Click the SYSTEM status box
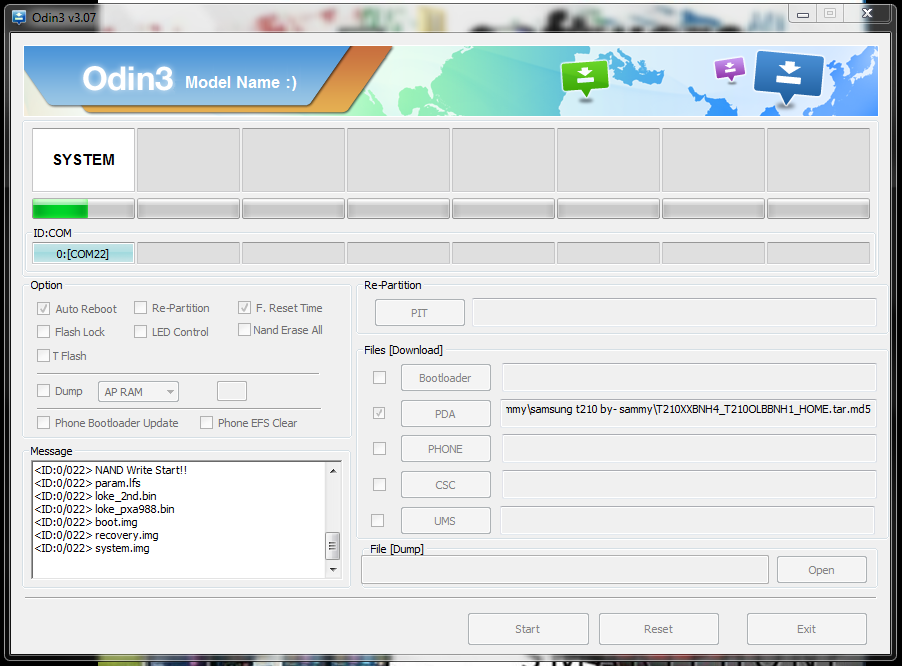 [83, 160]
